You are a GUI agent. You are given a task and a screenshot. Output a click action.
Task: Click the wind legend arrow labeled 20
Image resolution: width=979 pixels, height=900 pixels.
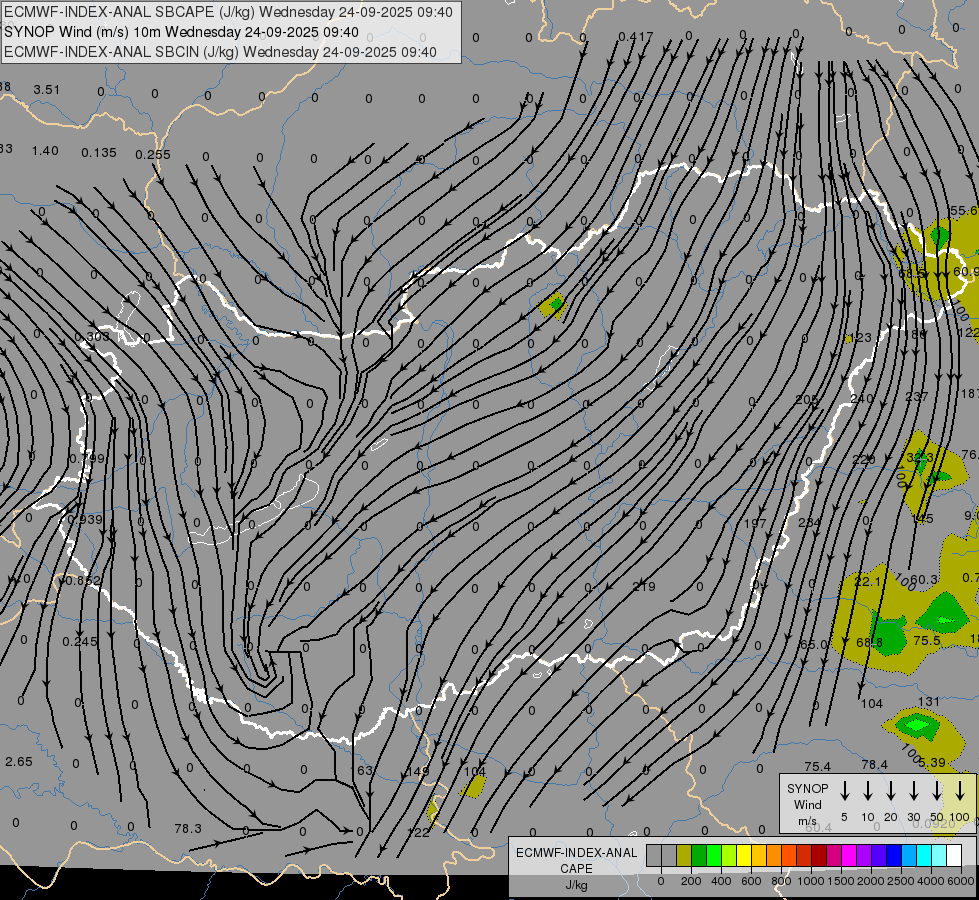point(891,791)
